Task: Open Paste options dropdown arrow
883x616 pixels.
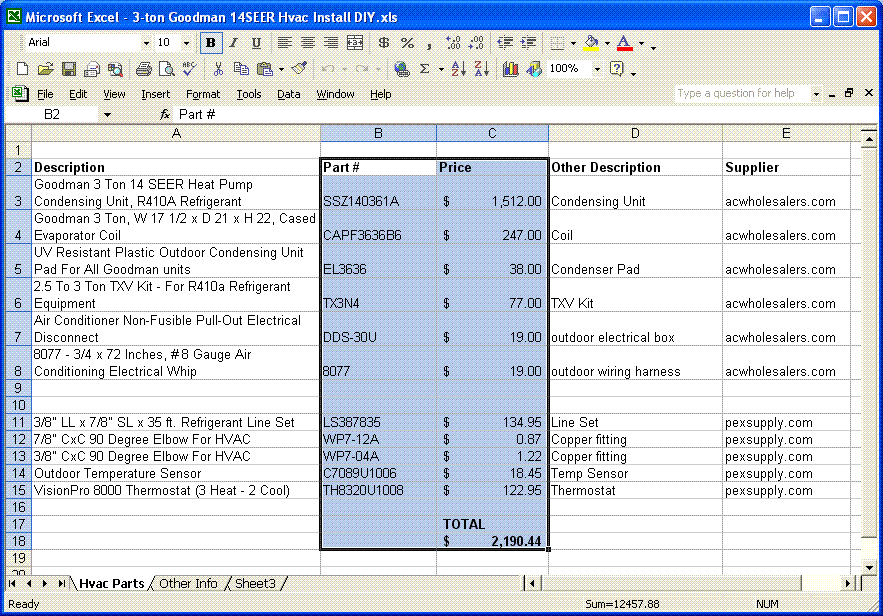Action: [281, 69]
